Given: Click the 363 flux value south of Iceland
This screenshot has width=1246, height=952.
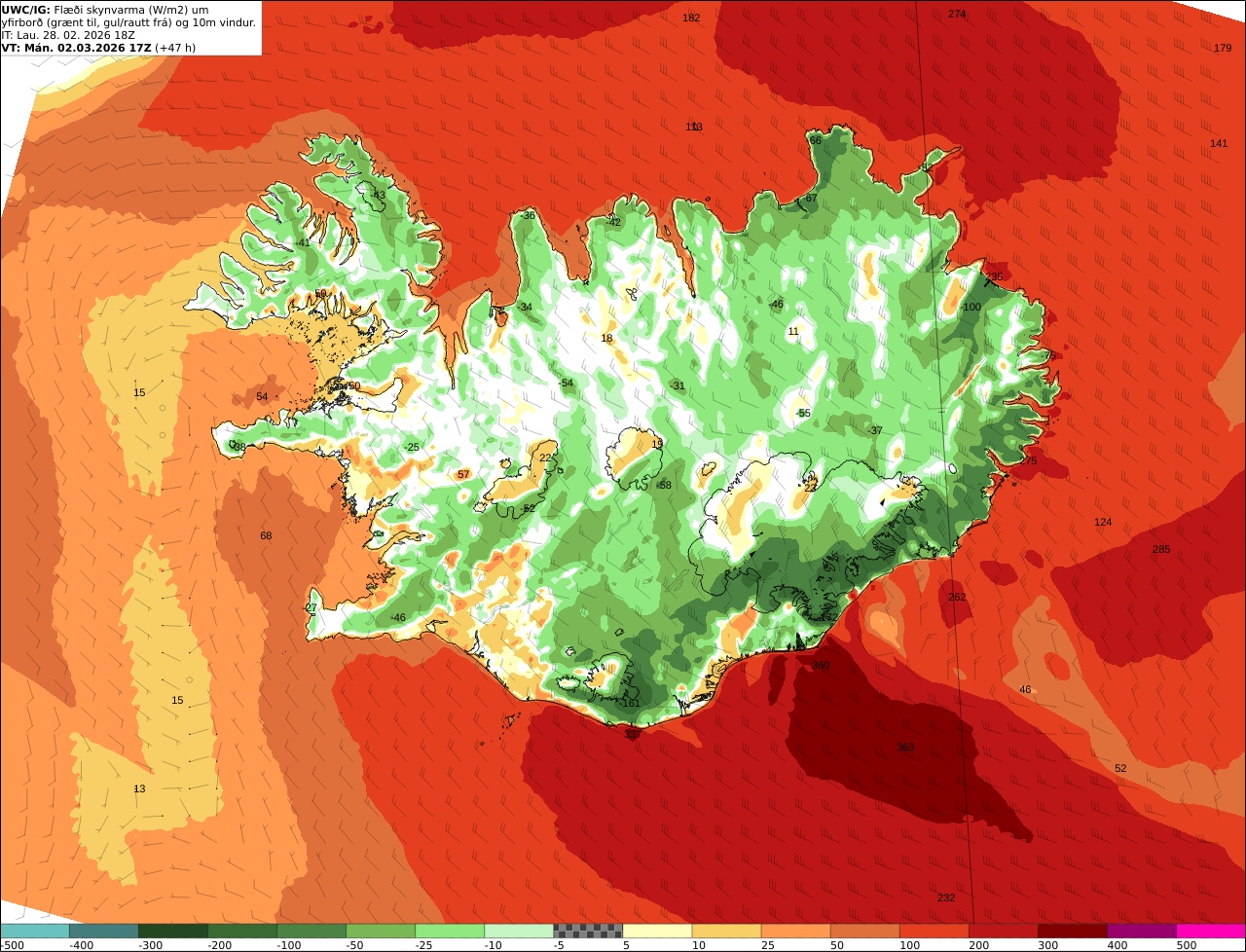Looking at the screenshot, I should coord(905,748).
